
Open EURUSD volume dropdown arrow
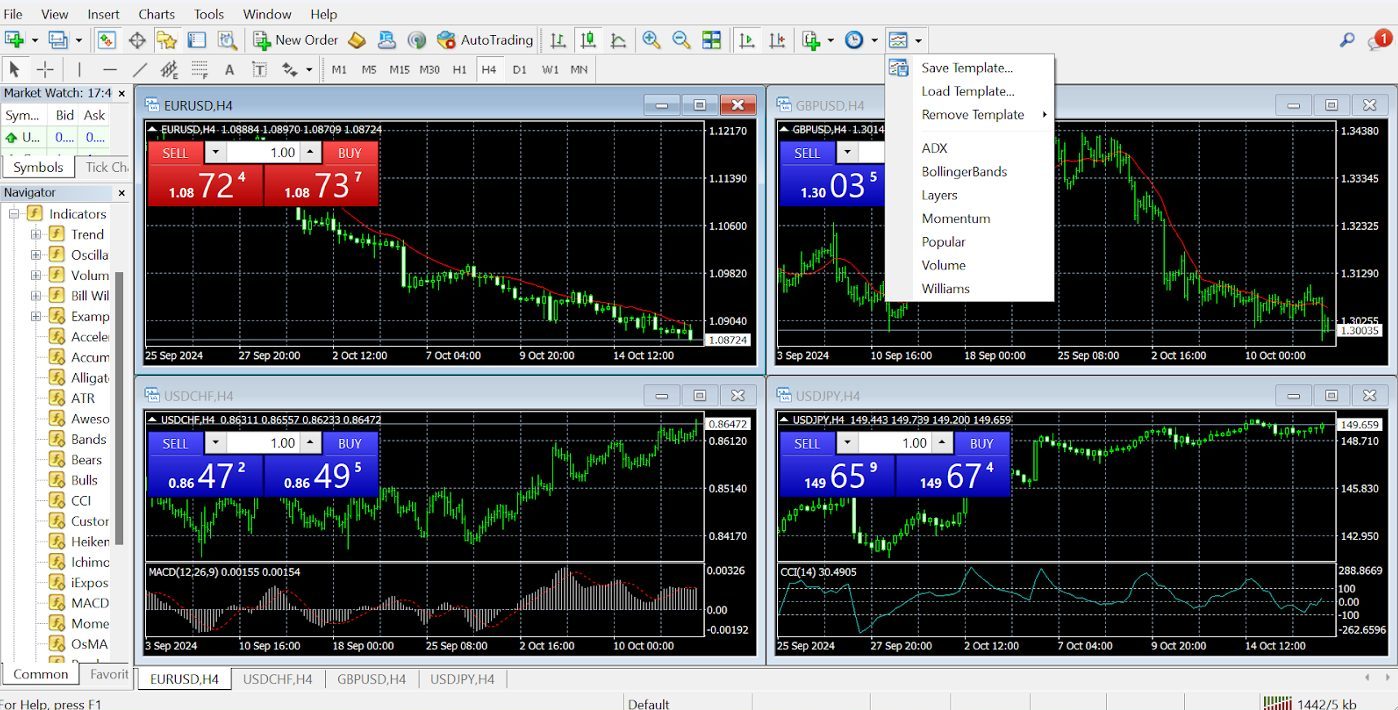click(x=215, y=153)
